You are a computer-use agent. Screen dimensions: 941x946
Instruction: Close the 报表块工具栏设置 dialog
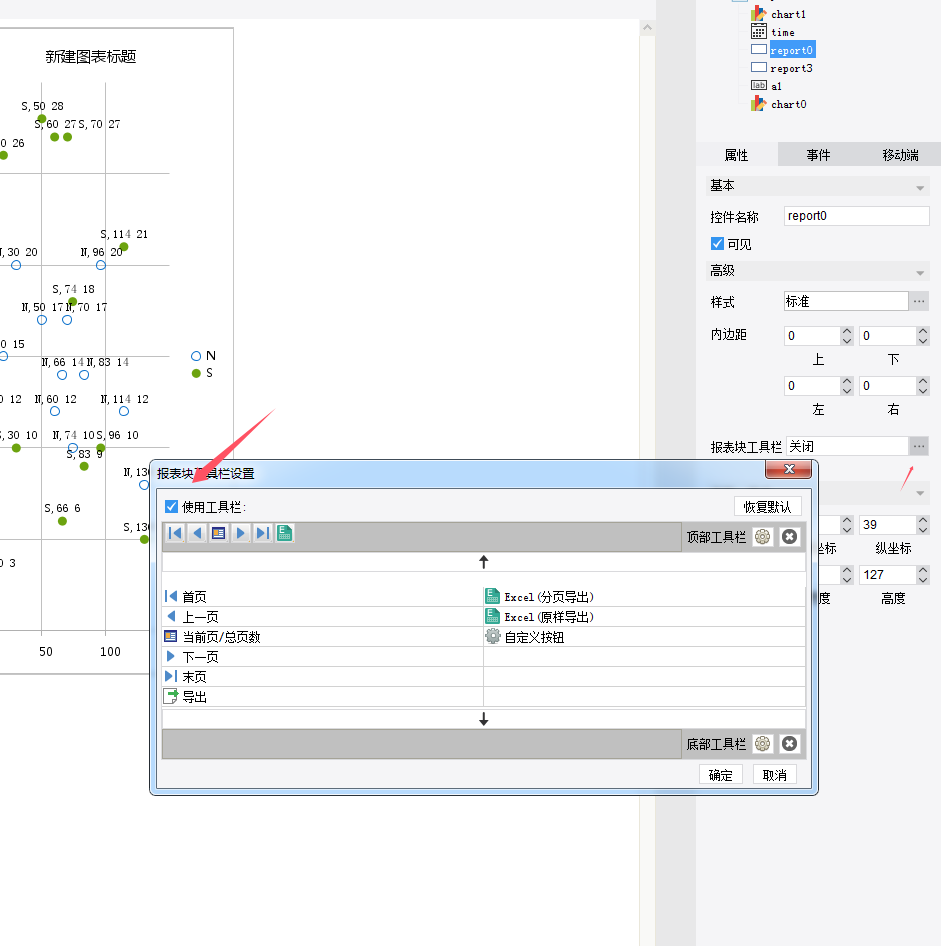(789, 469)
